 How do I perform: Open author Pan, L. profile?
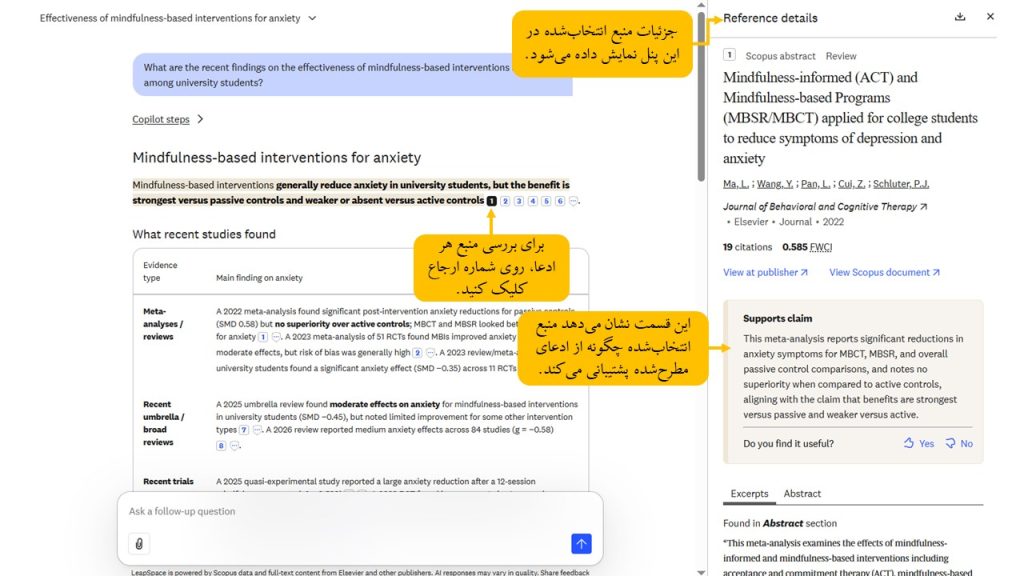click(815, 184)
